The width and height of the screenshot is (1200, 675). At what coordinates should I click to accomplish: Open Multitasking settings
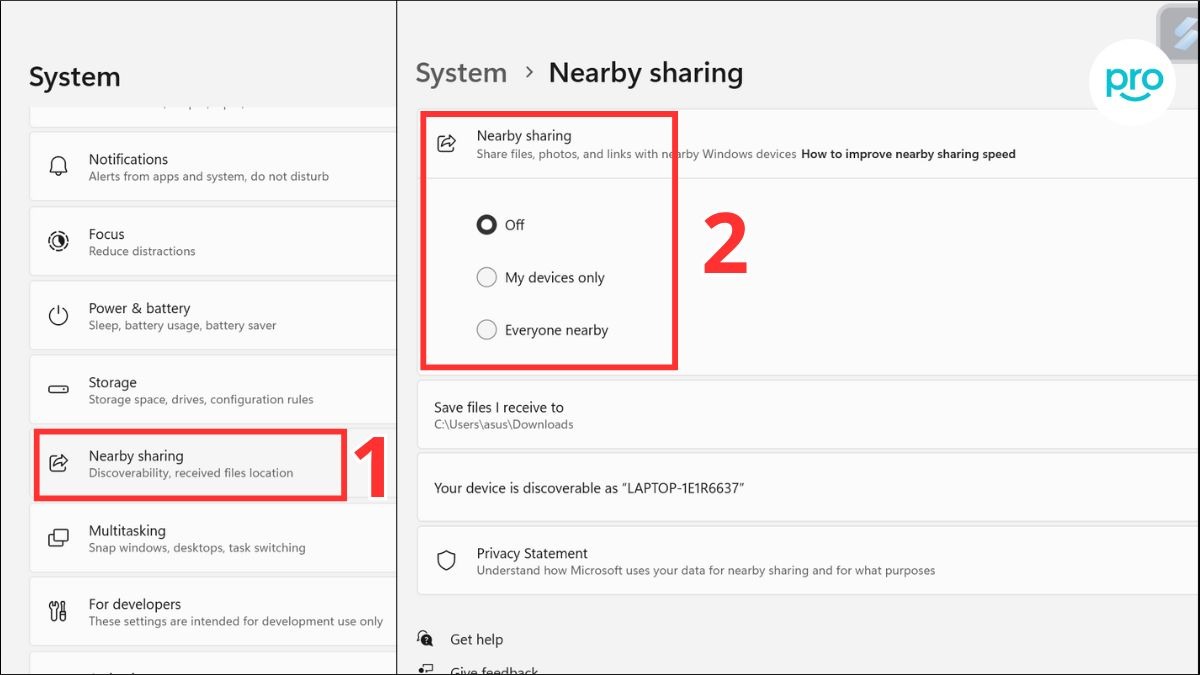coord(213,538)
